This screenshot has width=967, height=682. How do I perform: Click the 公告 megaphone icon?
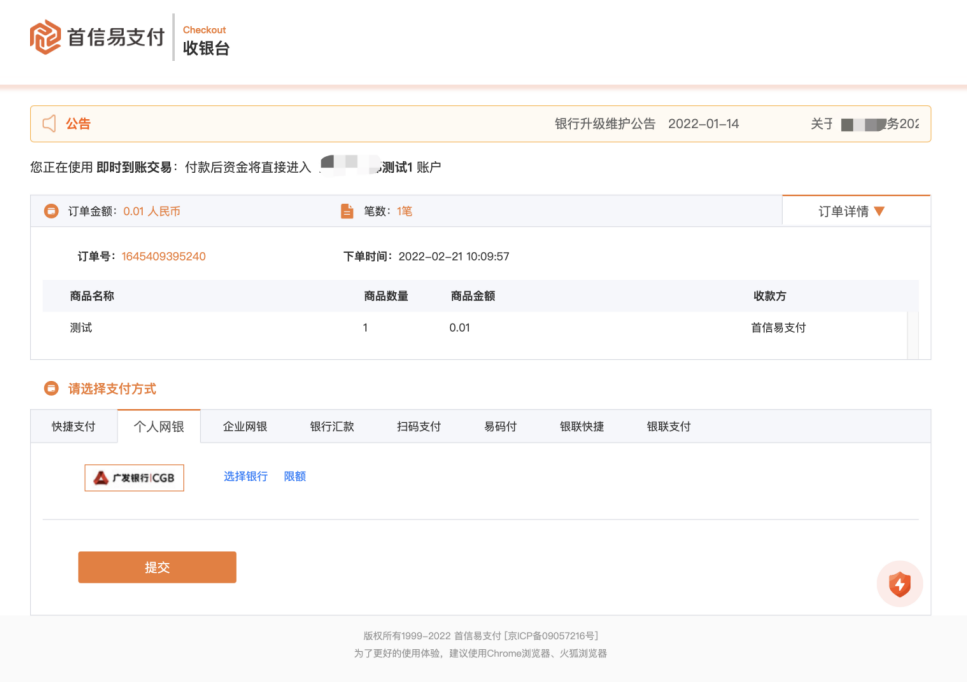pyautogui.click(x=49, y=123)
